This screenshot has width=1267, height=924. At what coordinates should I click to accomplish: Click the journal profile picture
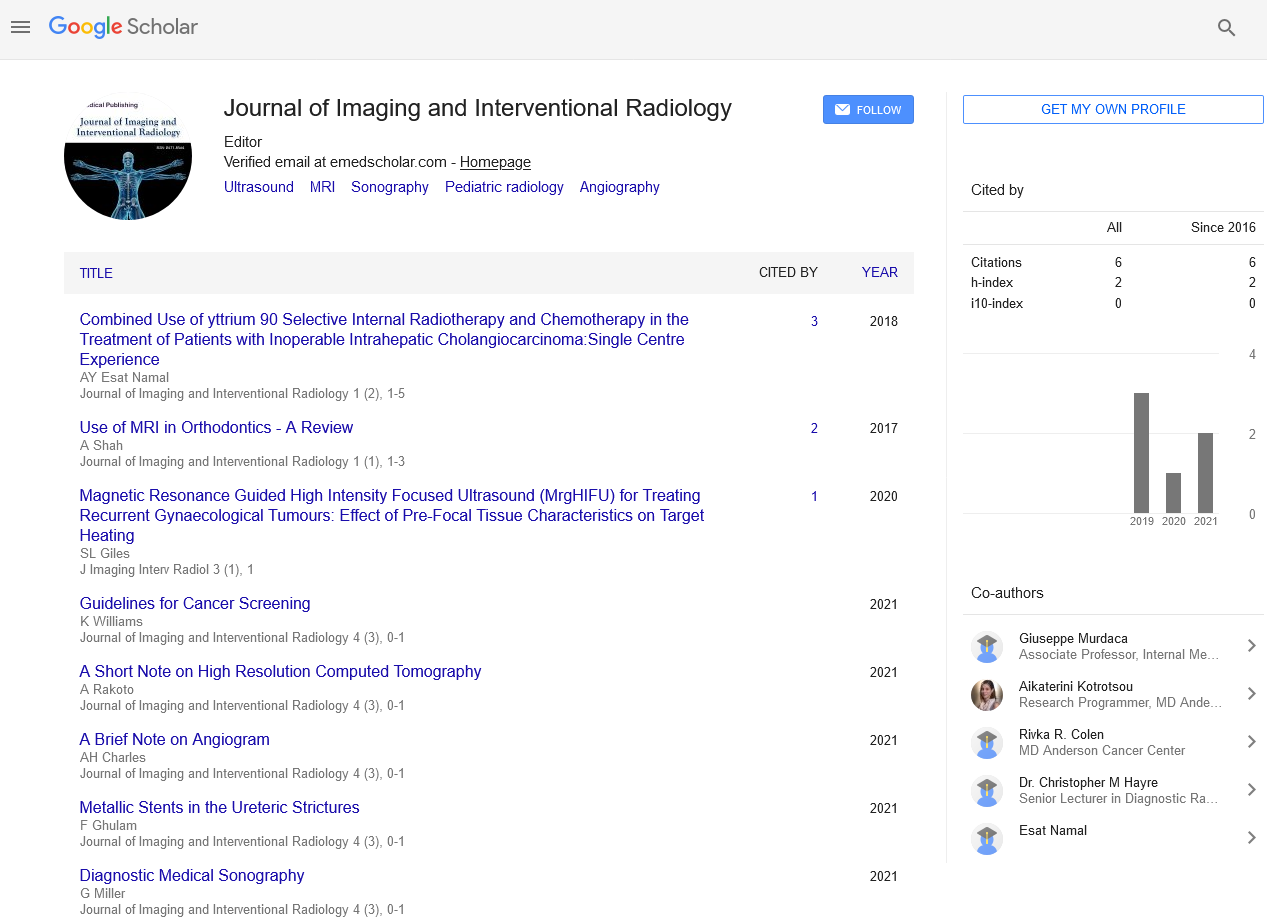pyautogui.click(x=128, y=157)
